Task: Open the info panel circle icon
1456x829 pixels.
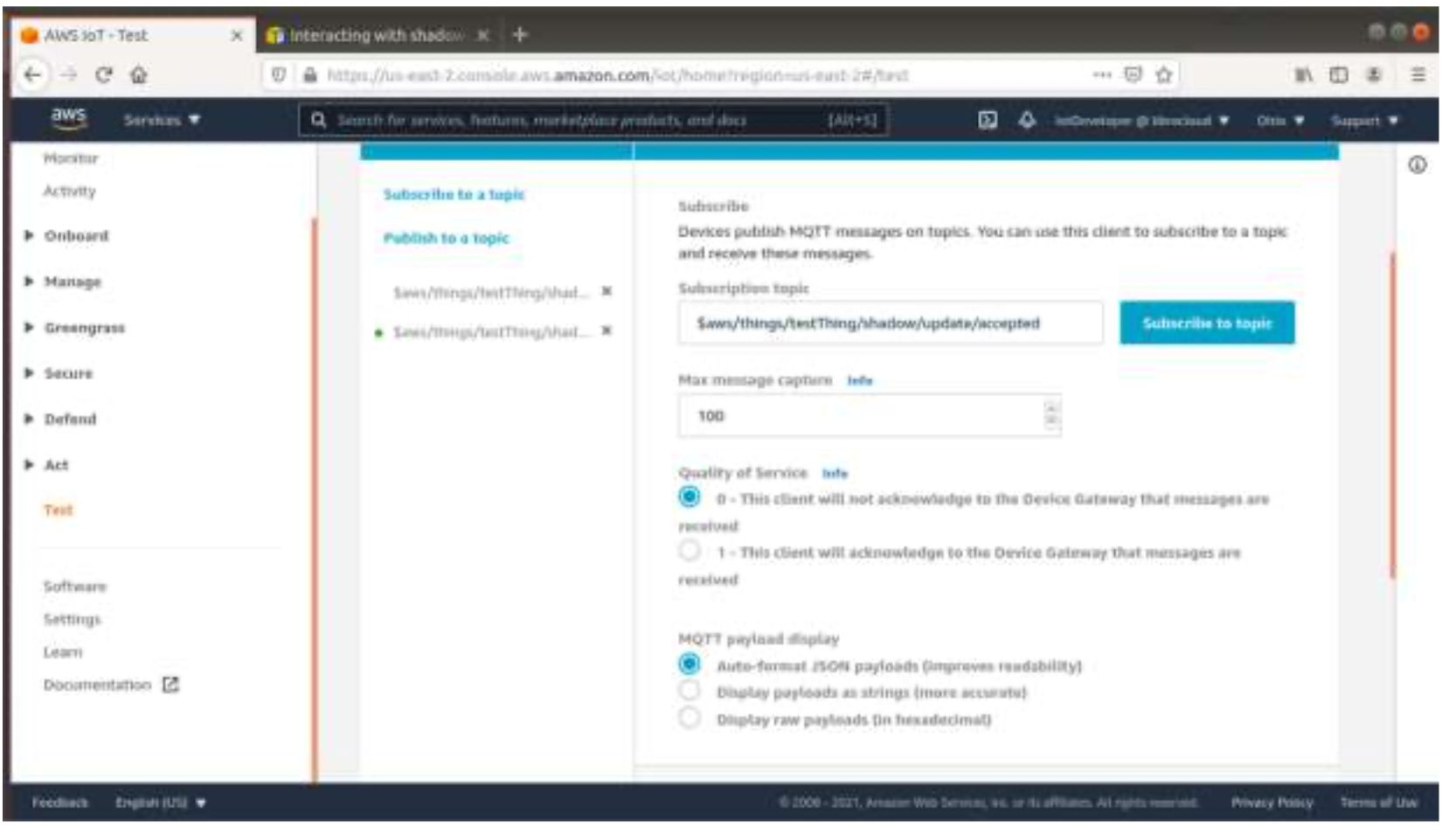Action: 1417,165
